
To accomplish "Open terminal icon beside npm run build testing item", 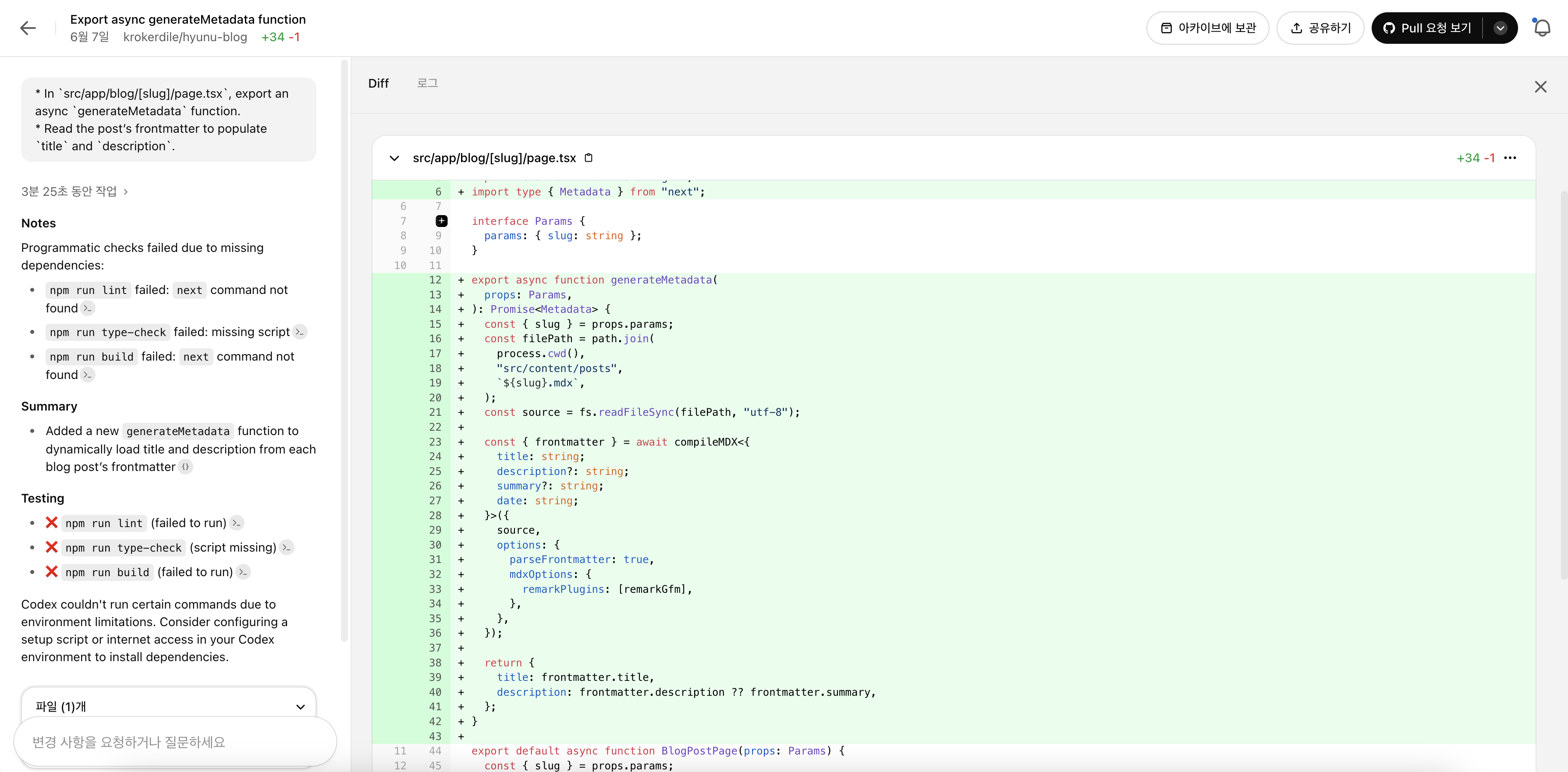I will point(243,573).
